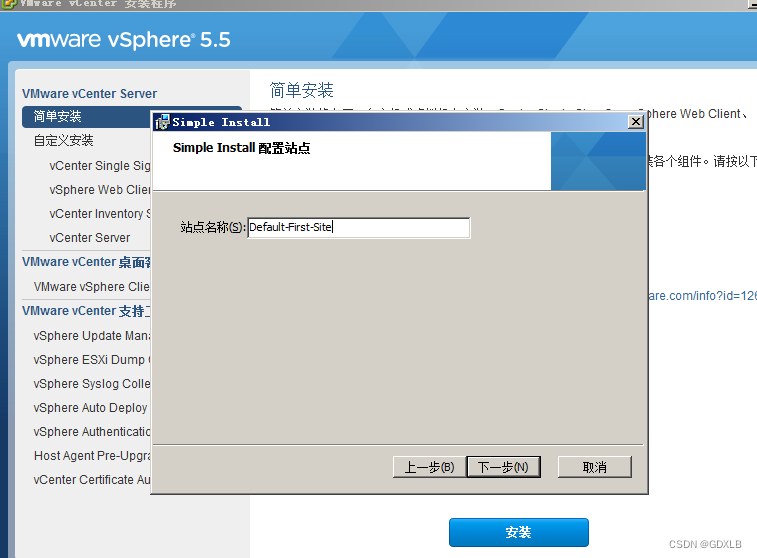Screen dimensions: 757x558
Task: Click the installer window title bar icon
Action: click(9, 4)
